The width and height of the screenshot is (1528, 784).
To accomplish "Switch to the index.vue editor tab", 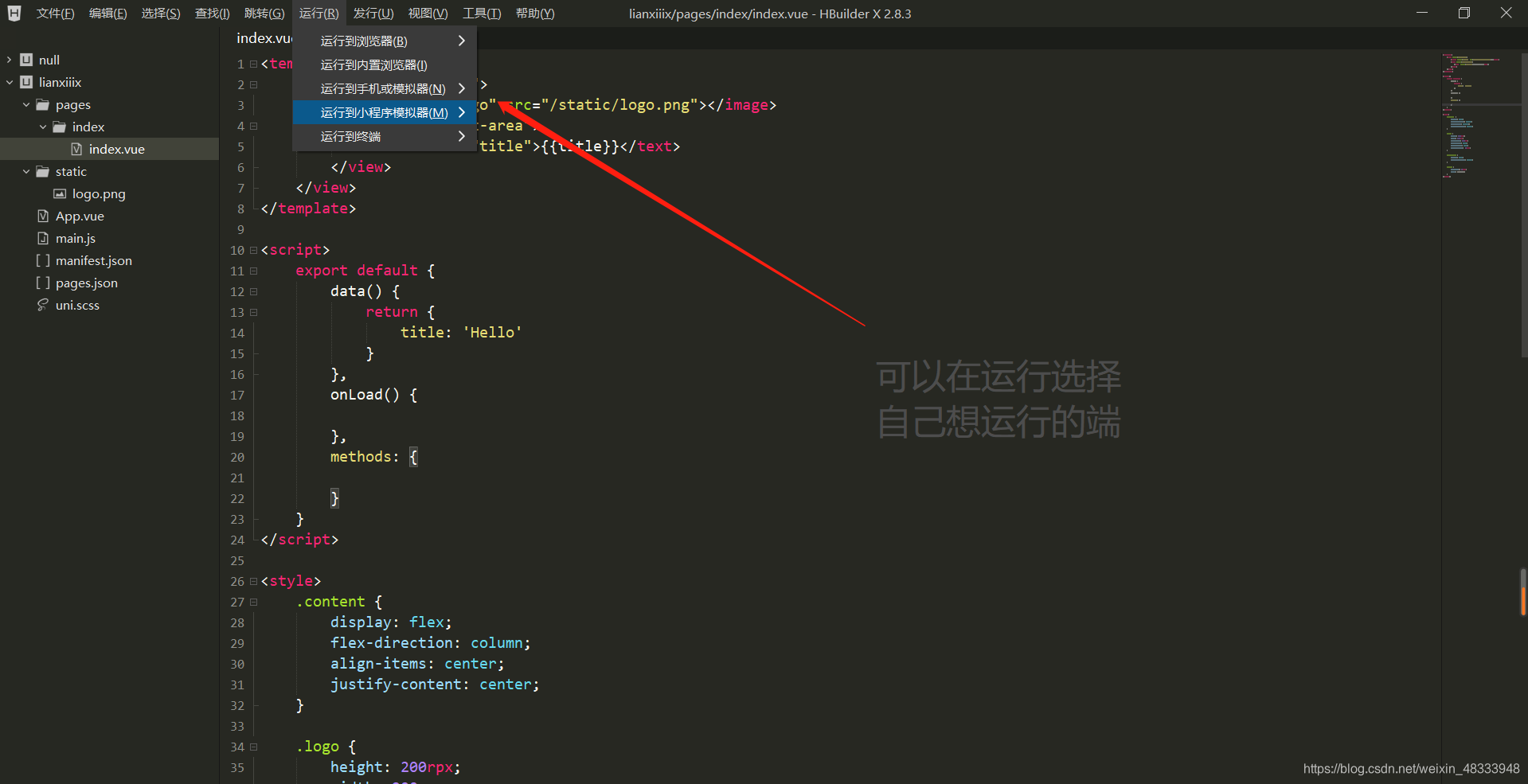I will (x=264, y=38).
